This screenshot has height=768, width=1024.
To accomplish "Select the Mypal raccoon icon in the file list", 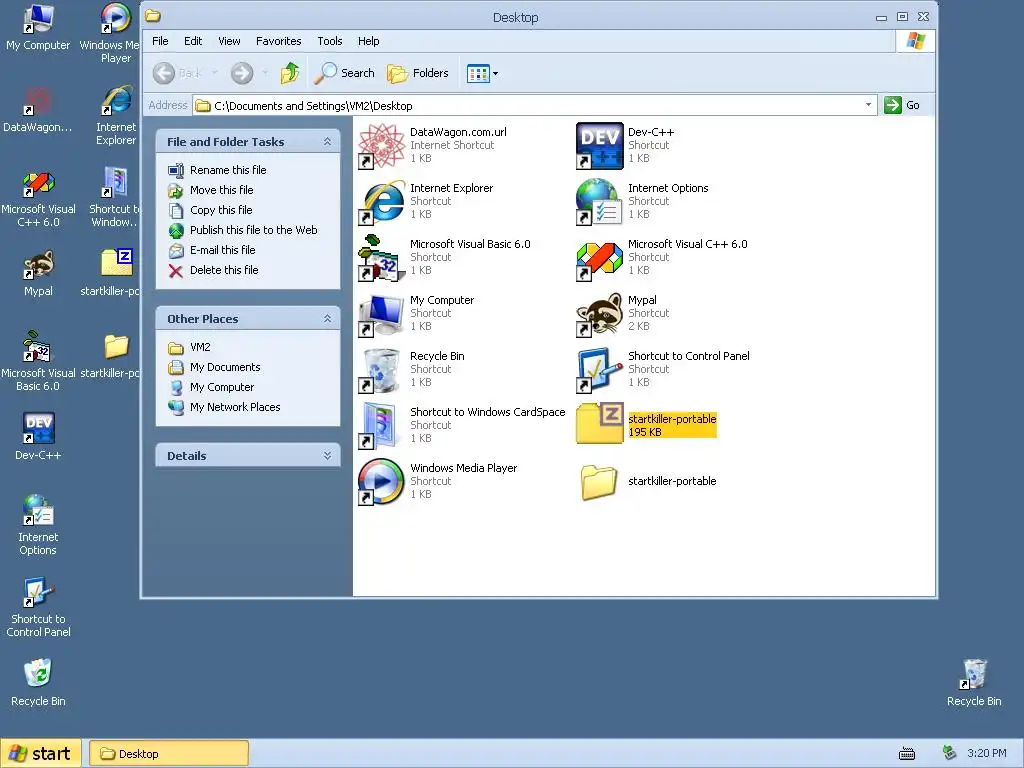I will pyautogui.click(x=600, y=314).
